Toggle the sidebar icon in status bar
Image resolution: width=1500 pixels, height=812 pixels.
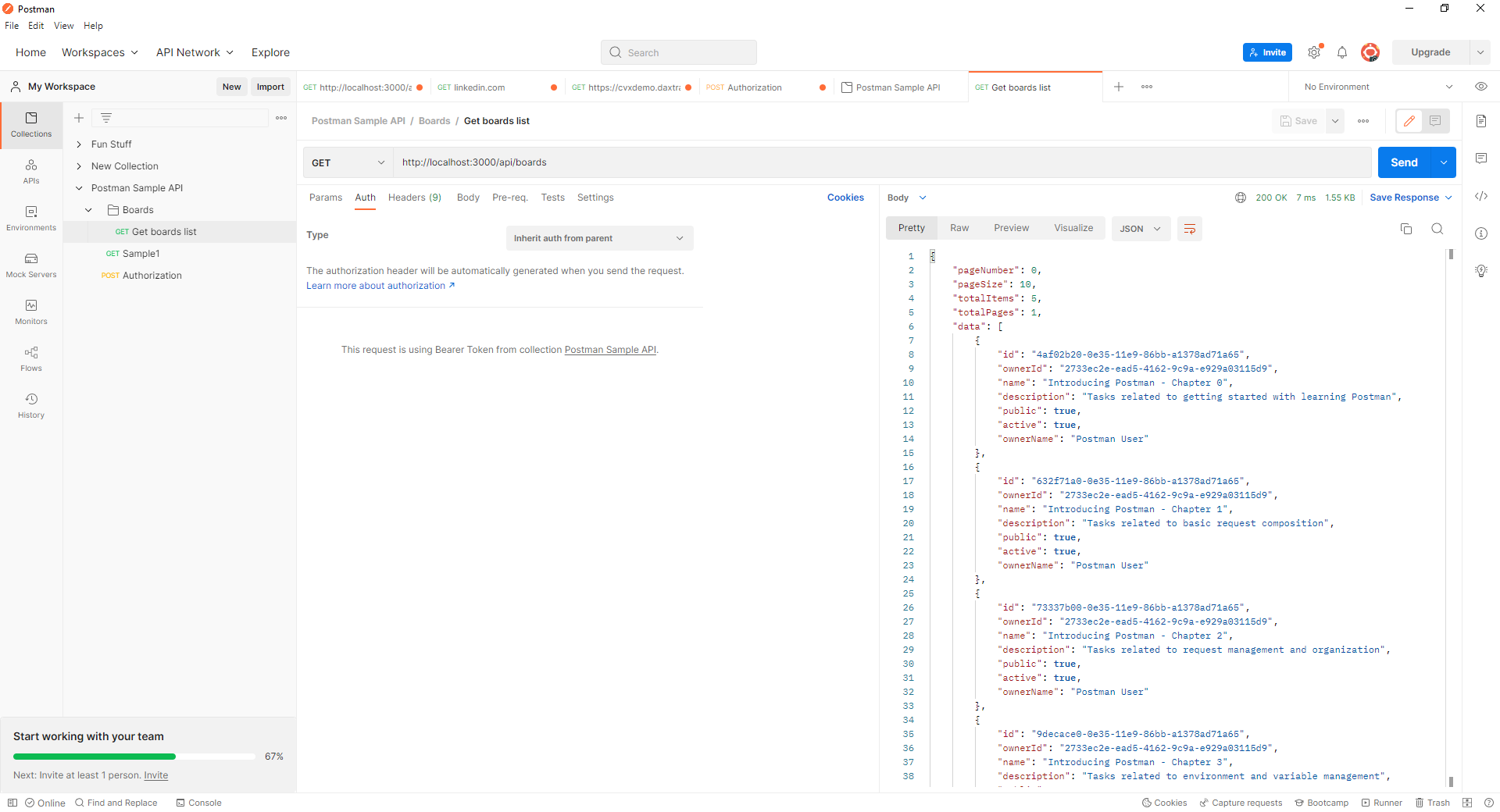pyautogui.click(x=12, y=803)
